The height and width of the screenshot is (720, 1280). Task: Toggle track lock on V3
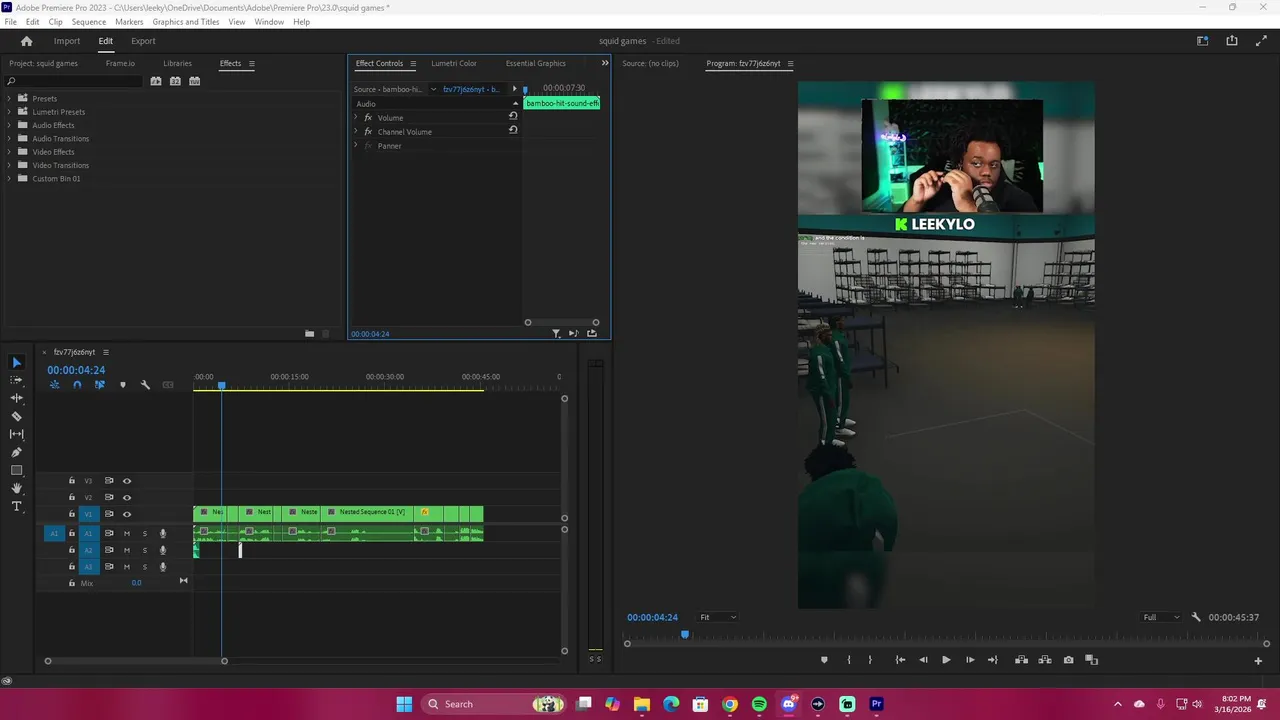click(x=71, y=481)
